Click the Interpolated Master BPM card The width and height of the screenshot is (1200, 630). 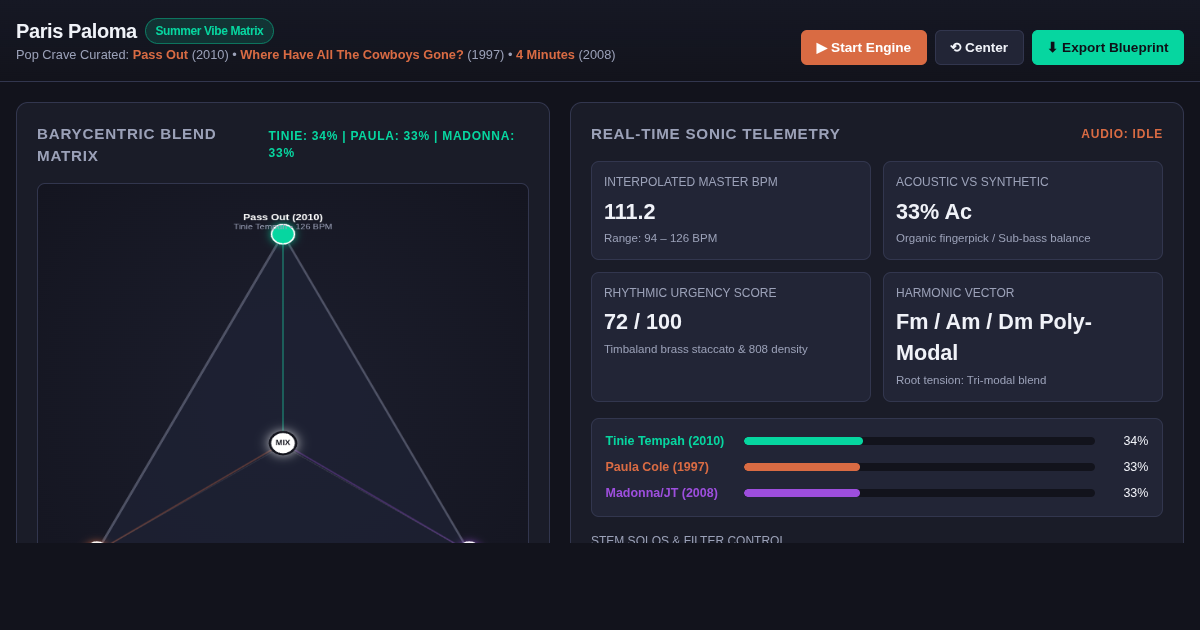click(x=731, y=210)
